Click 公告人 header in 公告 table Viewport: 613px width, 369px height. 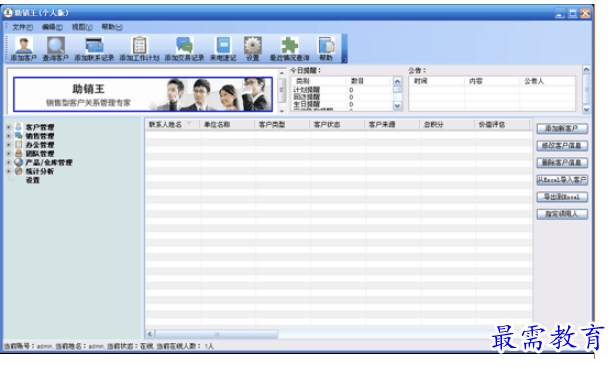pyautogui.click(x=548, y=81)
